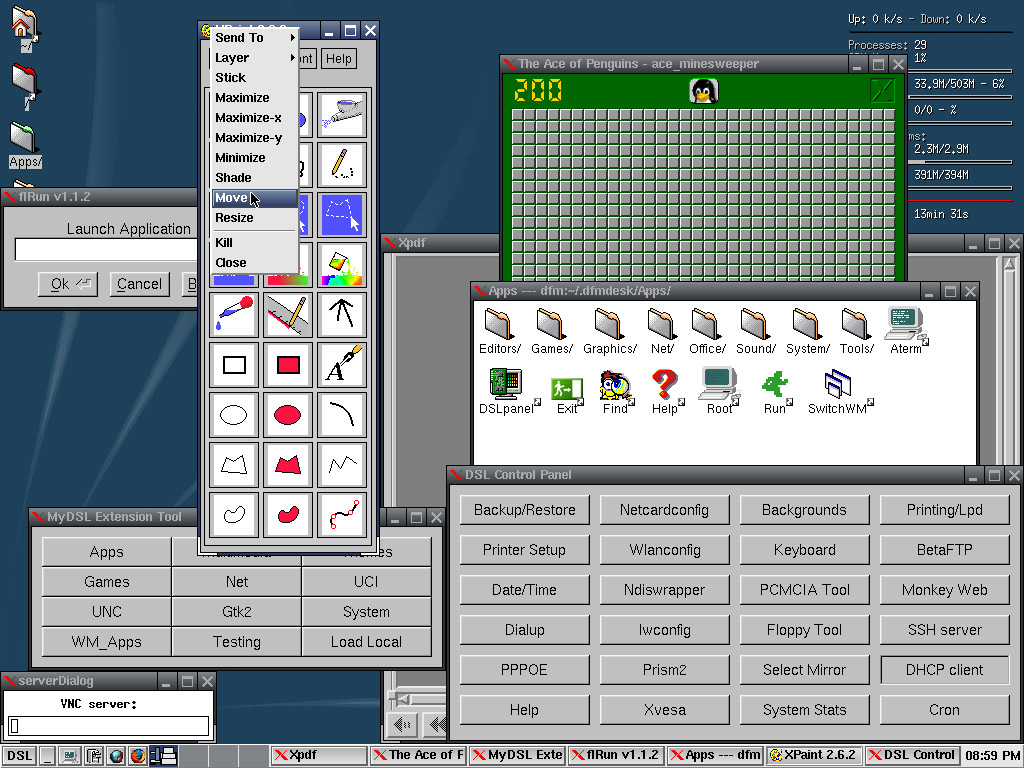
Task: Open the Run icon in Apps window
Action: point(775,392)
